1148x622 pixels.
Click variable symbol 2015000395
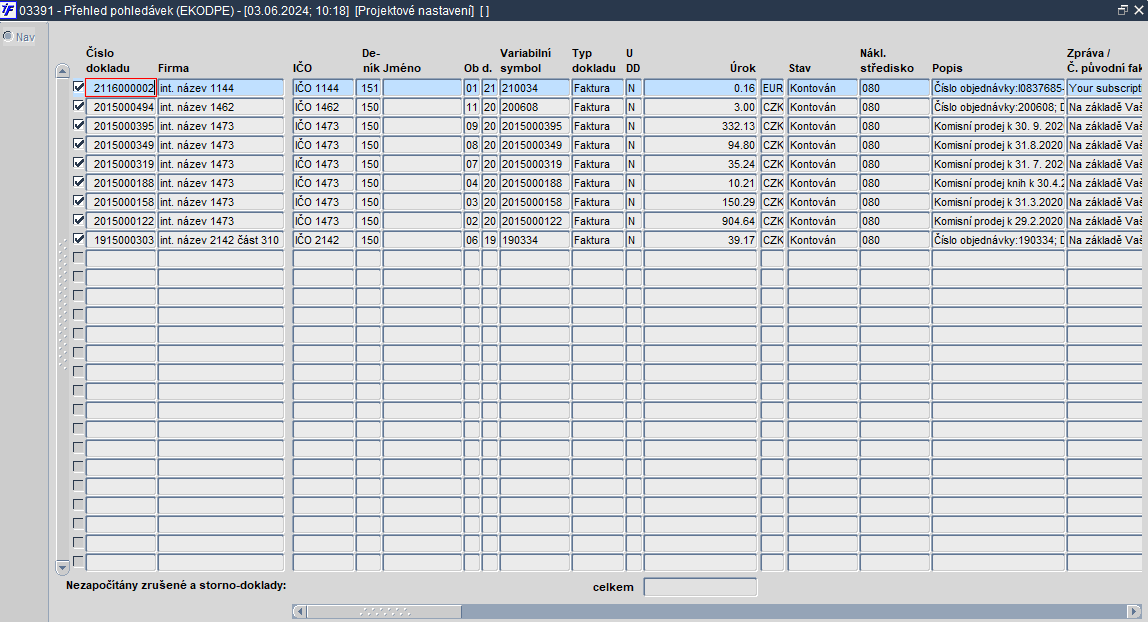pyautogui.click(x=534, y=126)
